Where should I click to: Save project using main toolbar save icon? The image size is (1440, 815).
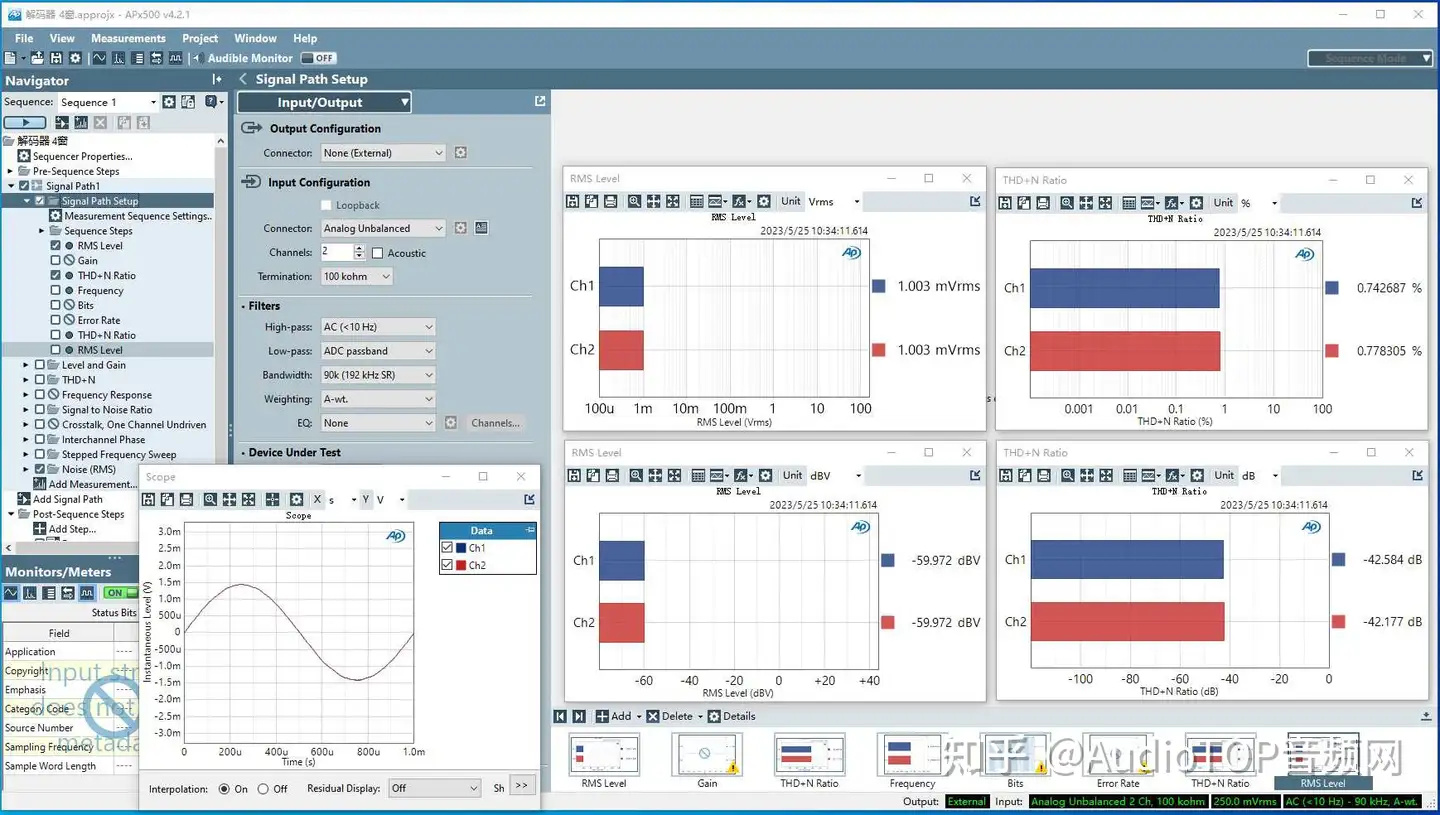(56, 58)
